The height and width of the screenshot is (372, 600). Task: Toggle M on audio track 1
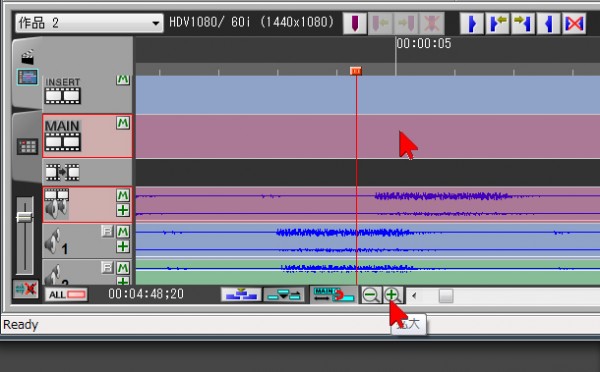(x=123, y=232)
